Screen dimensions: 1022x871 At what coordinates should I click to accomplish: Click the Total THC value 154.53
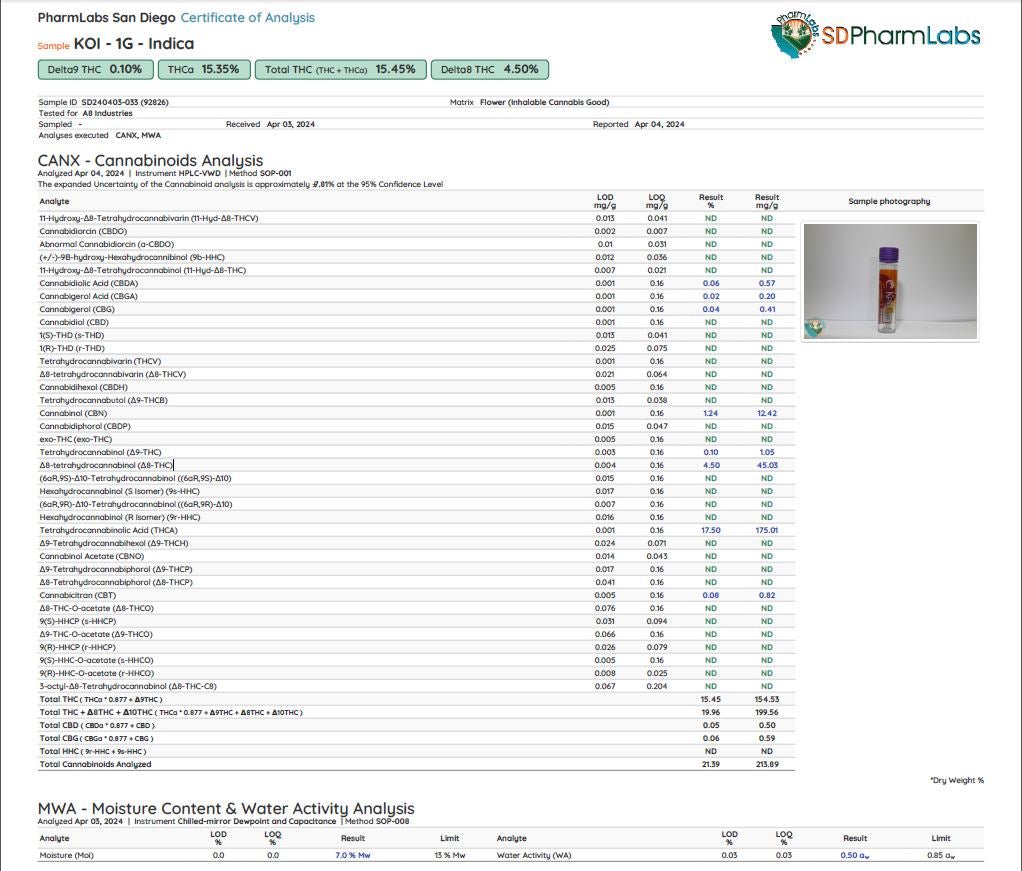pyautogui.click(x=767, y=700)
